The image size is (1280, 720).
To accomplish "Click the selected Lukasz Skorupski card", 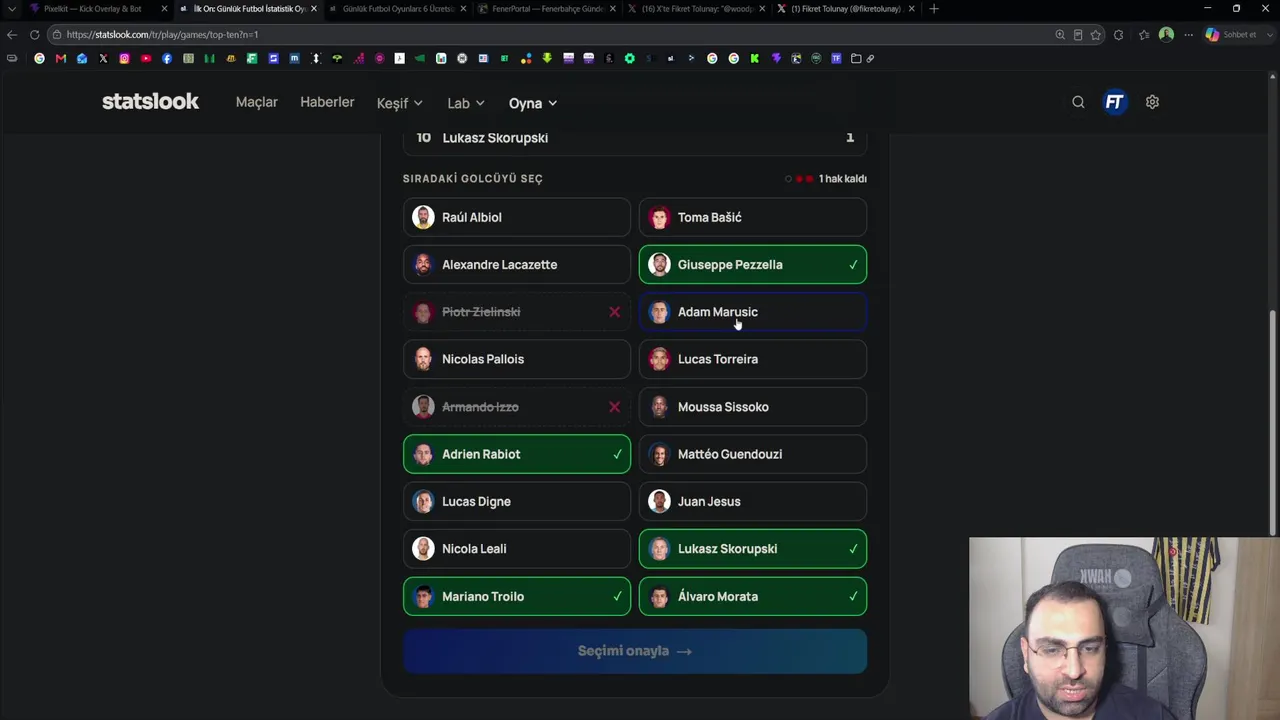I will click(x=753, y=549).
